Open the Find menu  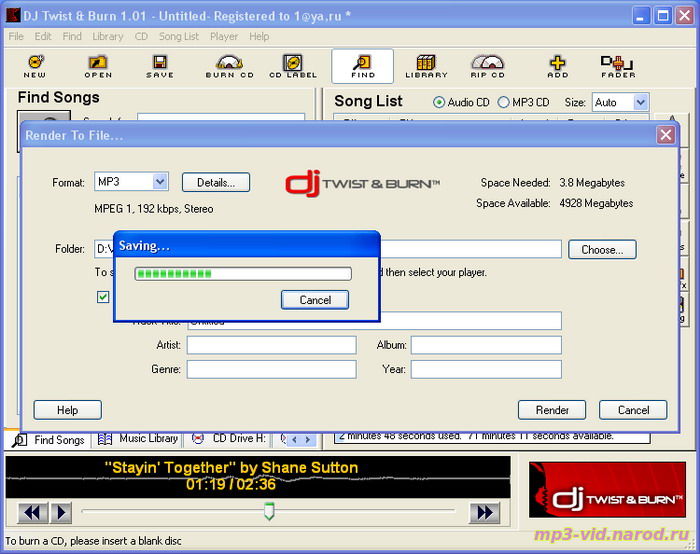(72, 36)
